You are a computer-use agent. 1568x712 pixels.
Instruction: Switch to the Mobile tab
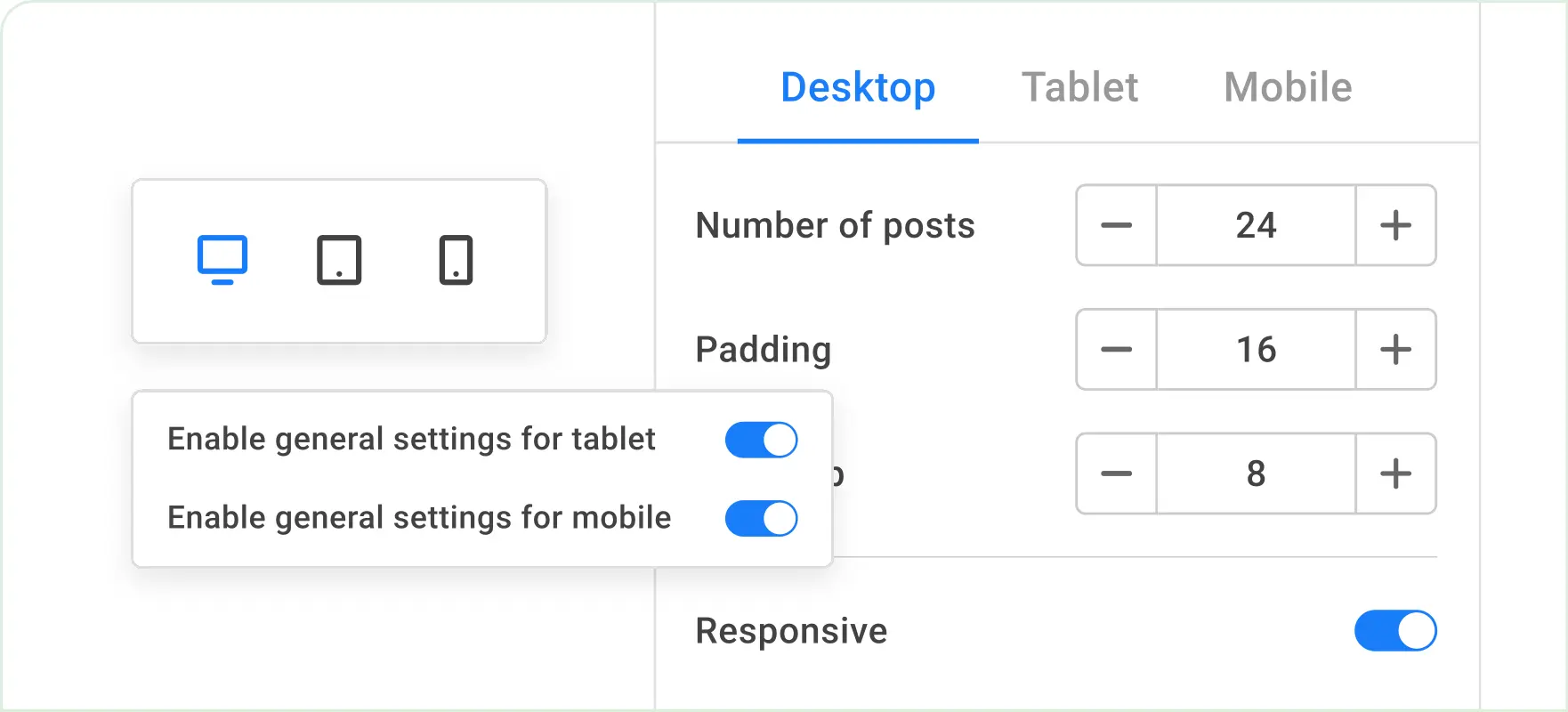tap(1287, 87)
